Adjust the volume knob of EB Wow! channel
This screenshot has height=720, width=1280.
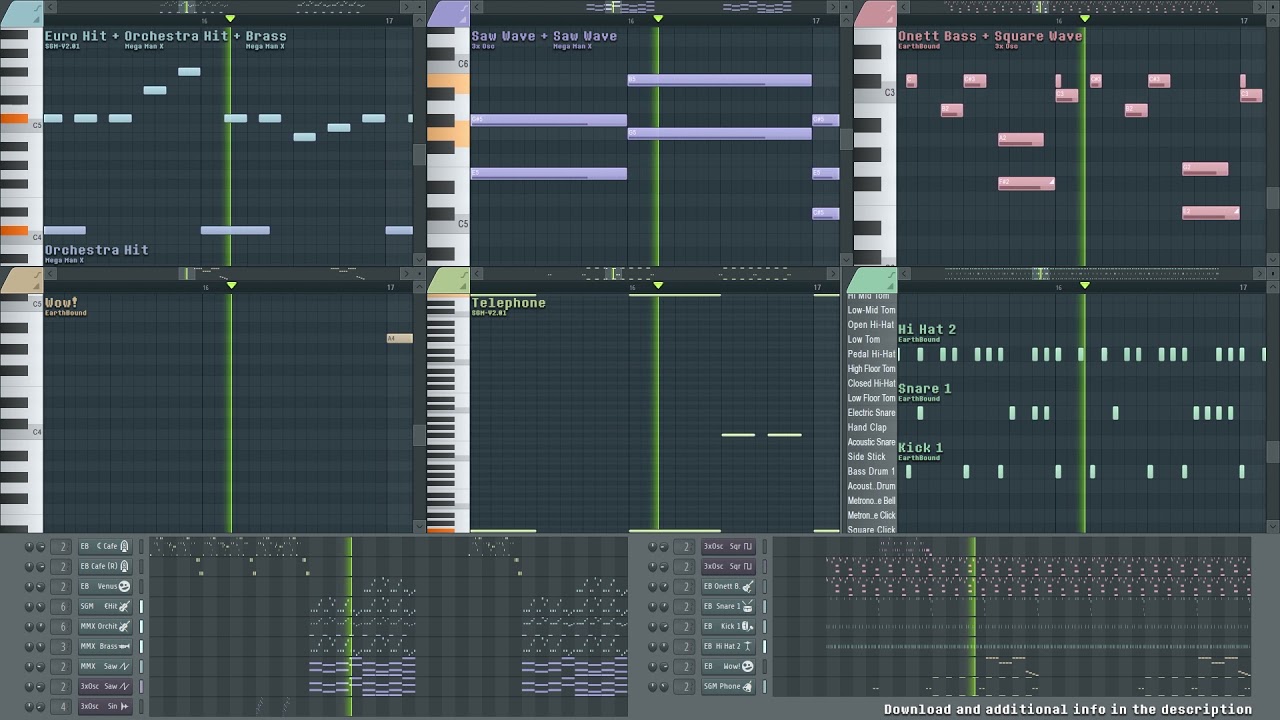[x=664, y=666]
